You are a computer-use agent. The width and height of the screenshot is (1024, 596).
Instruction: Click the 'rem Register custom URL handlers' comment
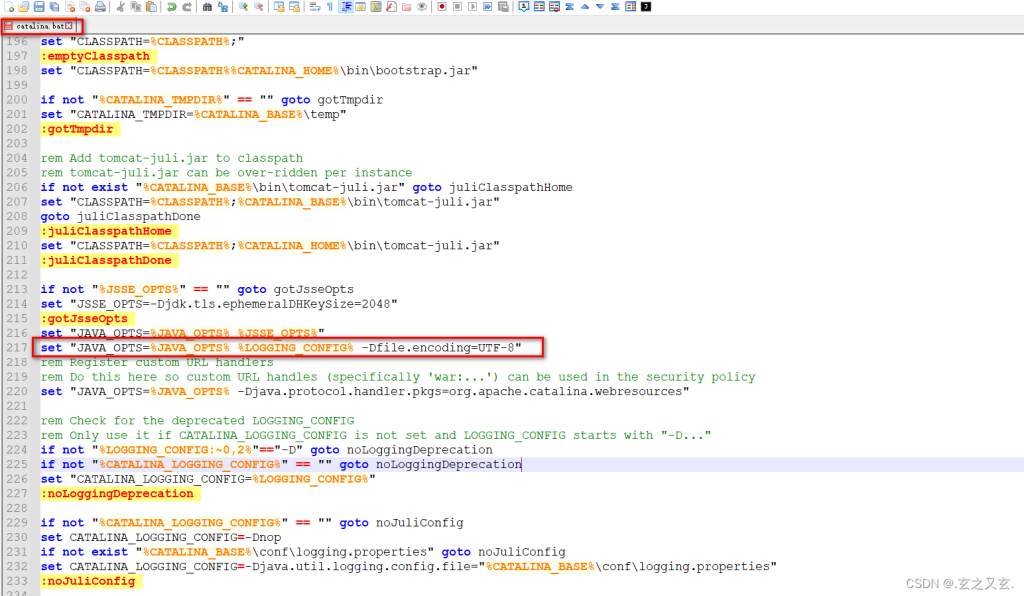click(x=157, y=362)
